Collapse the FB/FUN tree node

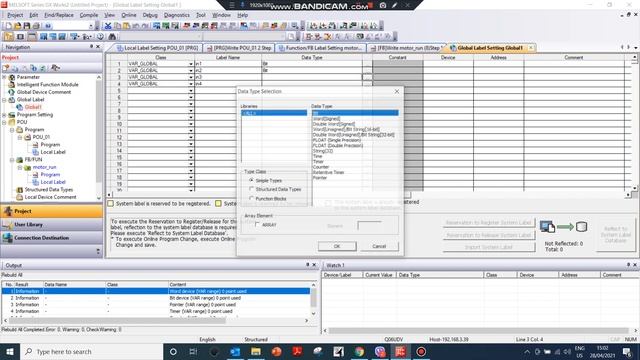pos(12,160)
